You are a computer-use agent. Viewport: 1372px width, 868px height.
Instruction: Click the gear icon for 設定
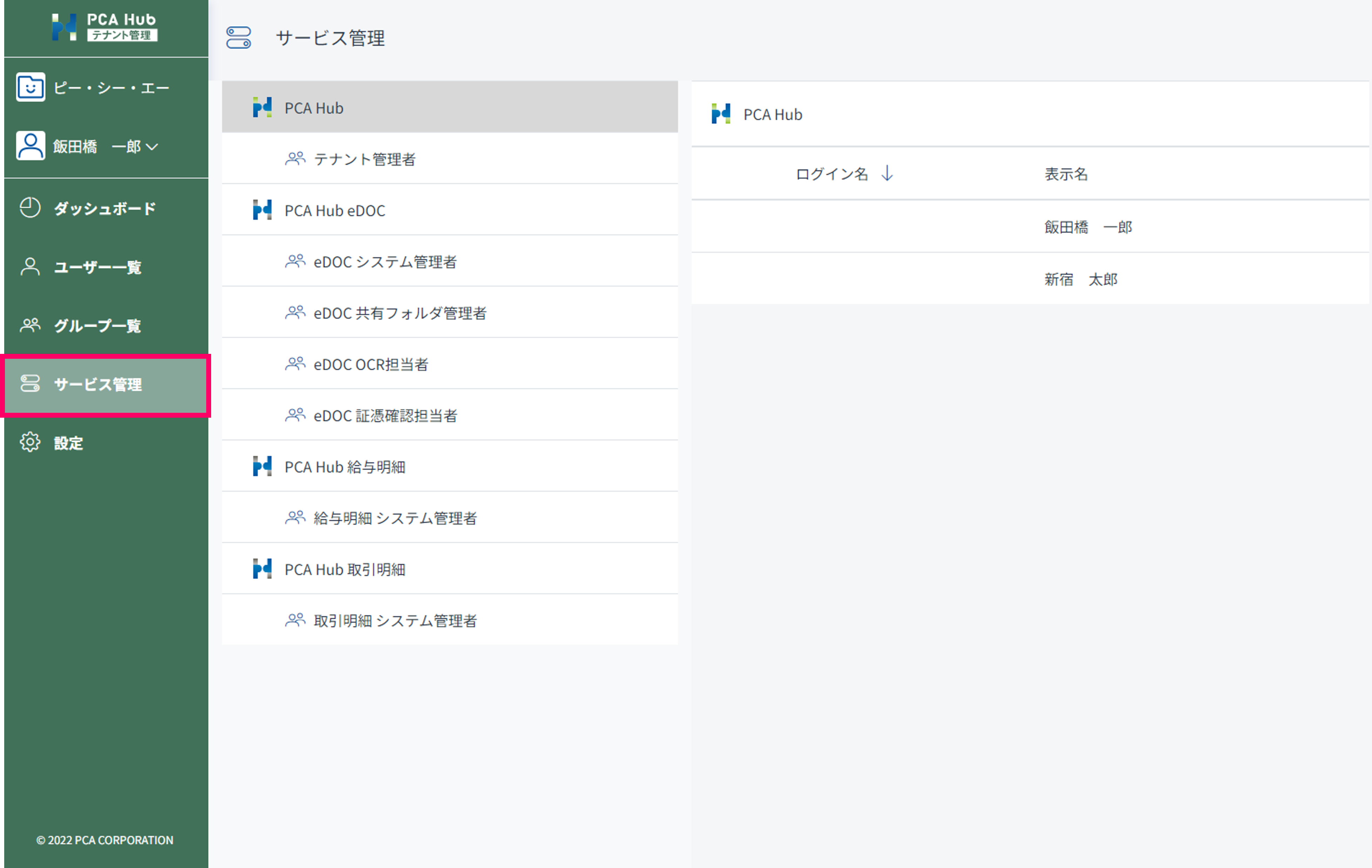[x=30, y=442]
